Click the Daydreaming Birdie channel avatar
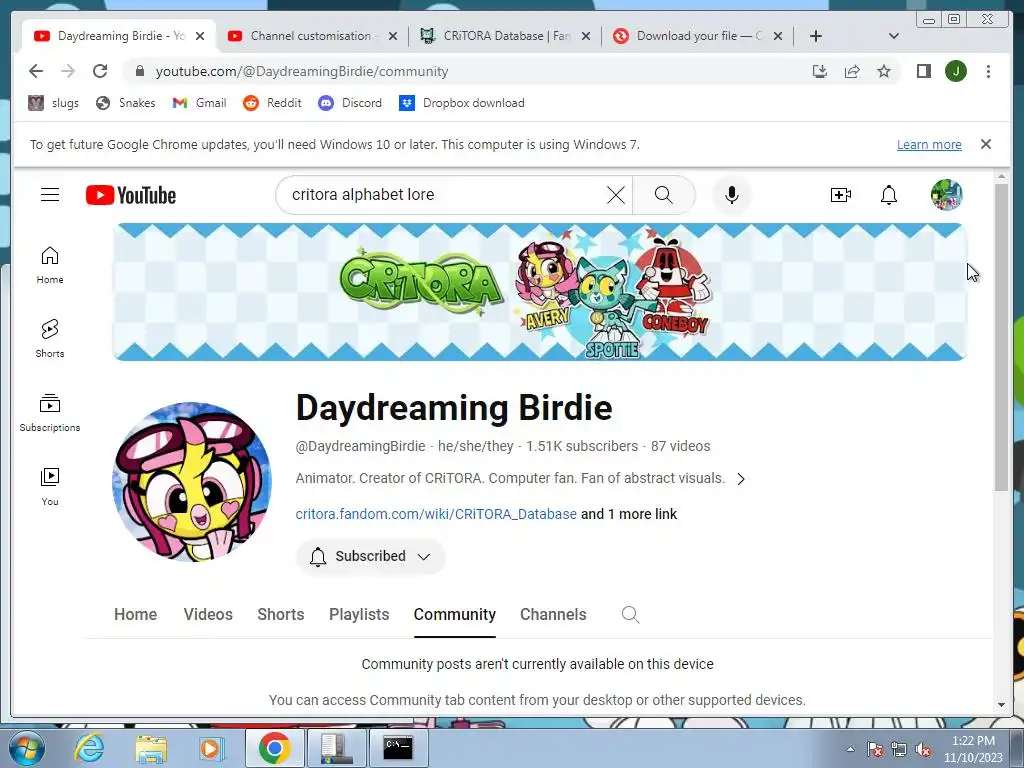Viewport: 1024px width, 768px height. point(192,482)
